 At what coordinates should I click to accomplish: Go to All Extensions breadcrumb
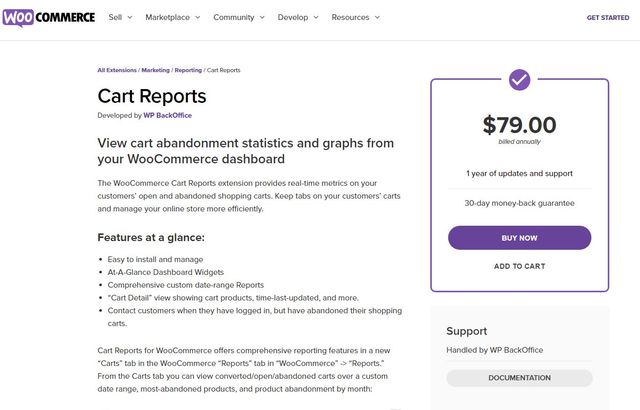coord(117,70)
